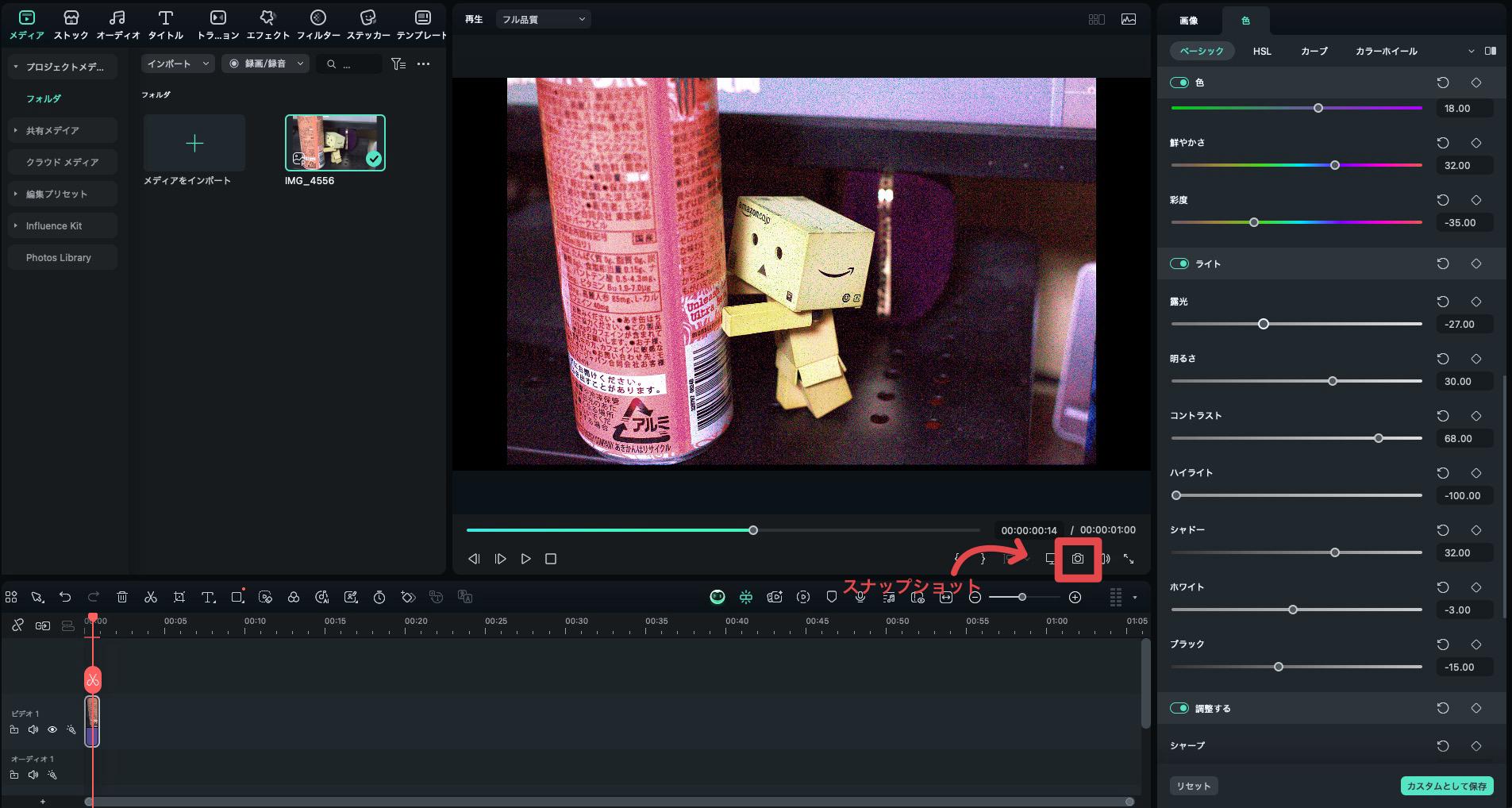1512x808 pixels.
Task: Expand the Influence Kit item
Action: (16, 225)
